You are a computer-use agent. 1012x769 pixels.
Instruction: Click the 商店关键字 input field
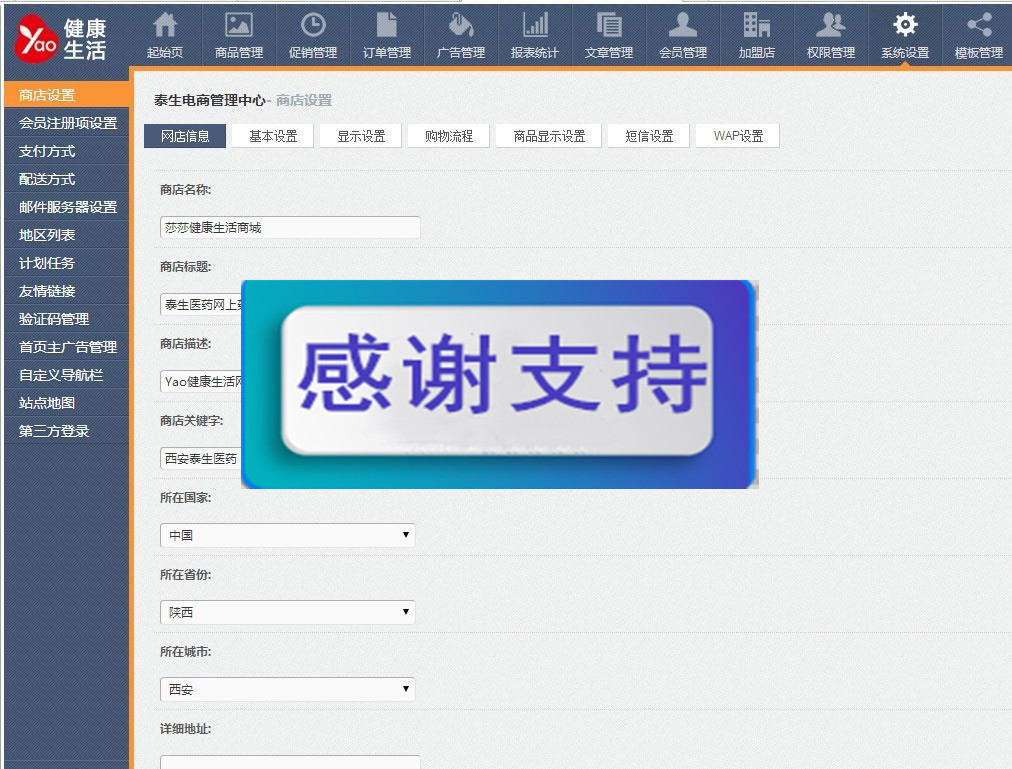click(x=201, y=458)
